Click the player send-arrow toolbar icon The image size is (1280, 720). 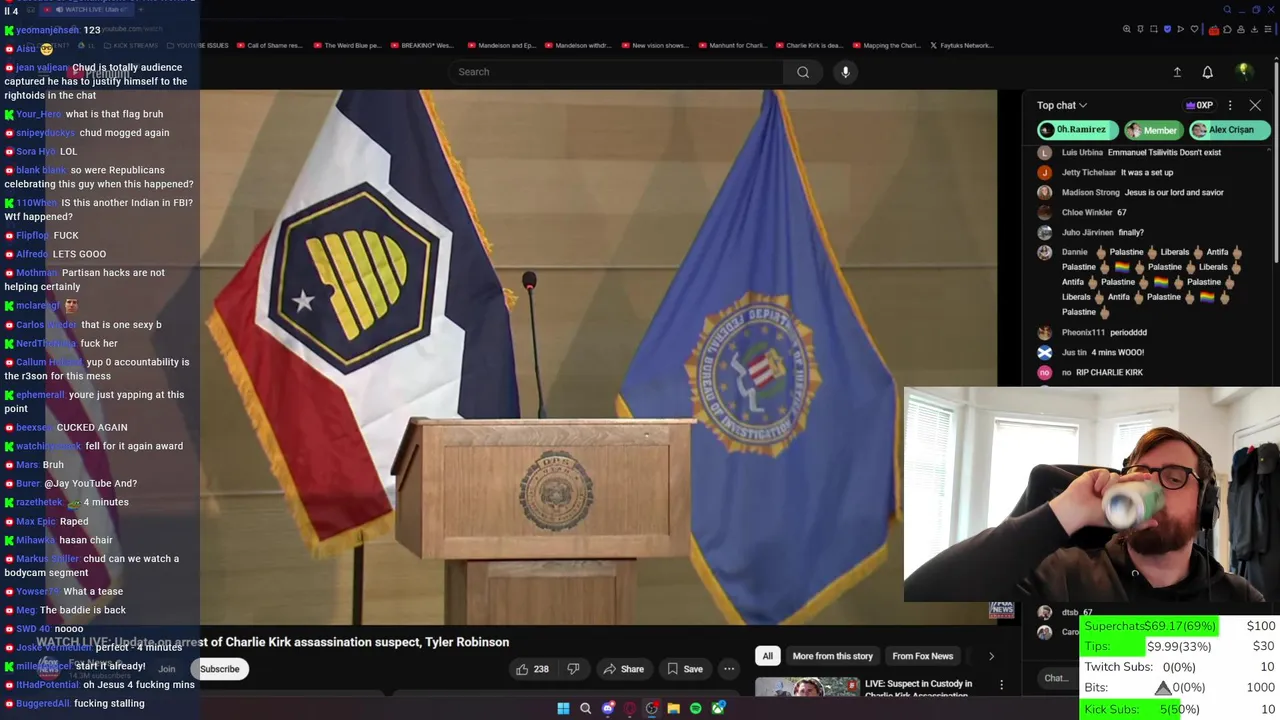1180,29
